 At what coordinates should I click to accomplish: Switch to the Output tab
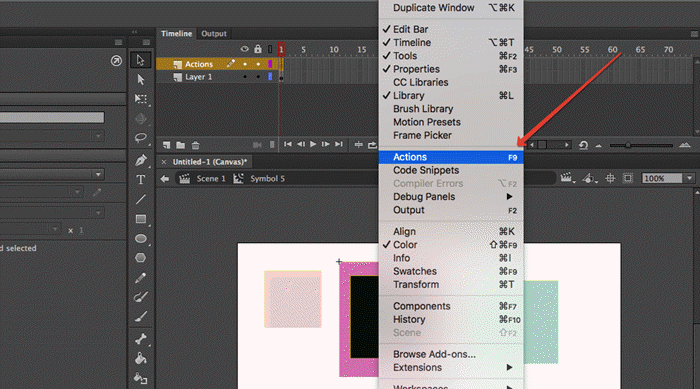coord(213,33)
